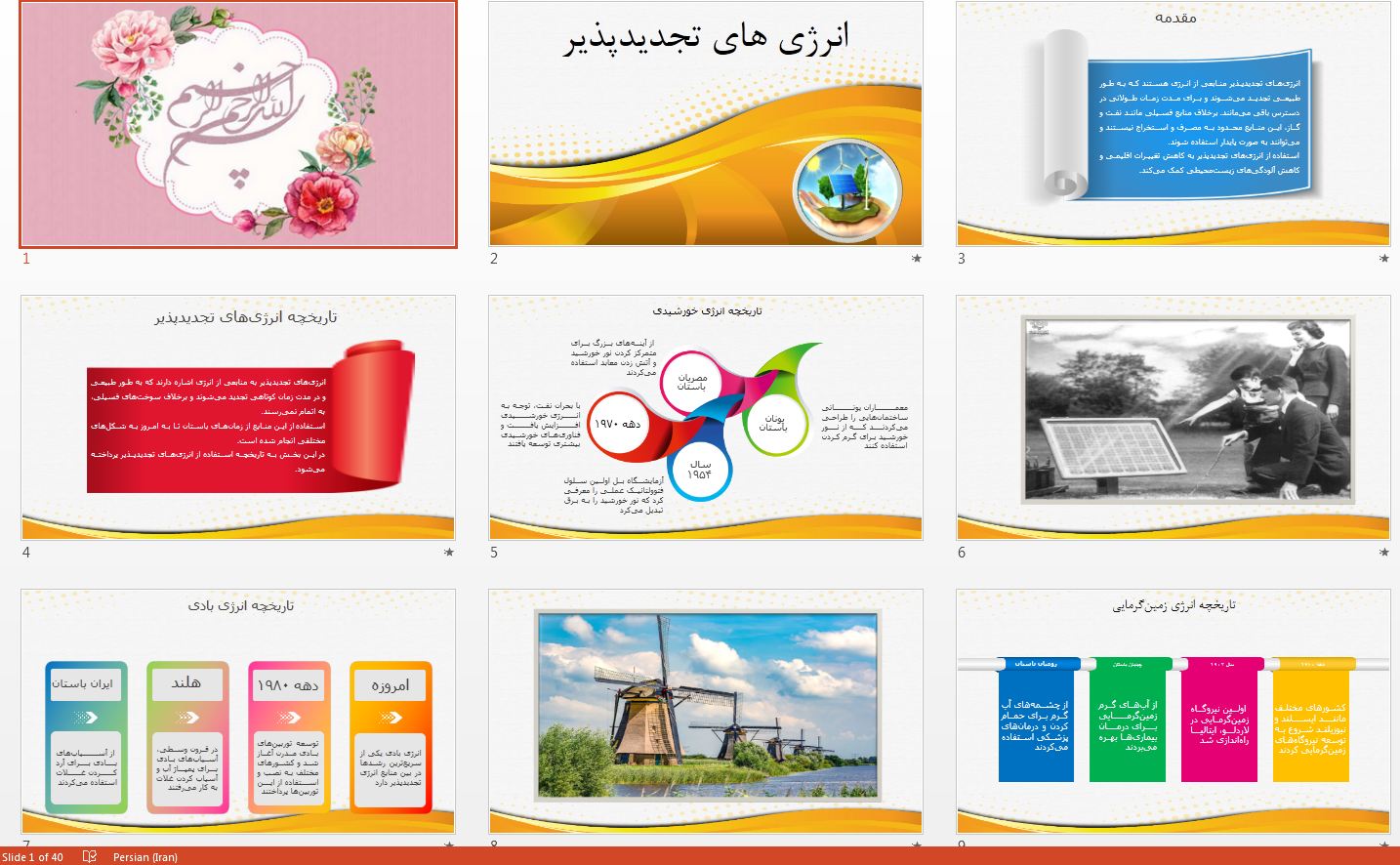The width and height of the screenshot is (1400, 865).
Task: Select the windmill landscape photo slide
Action: tap(704, 711)
